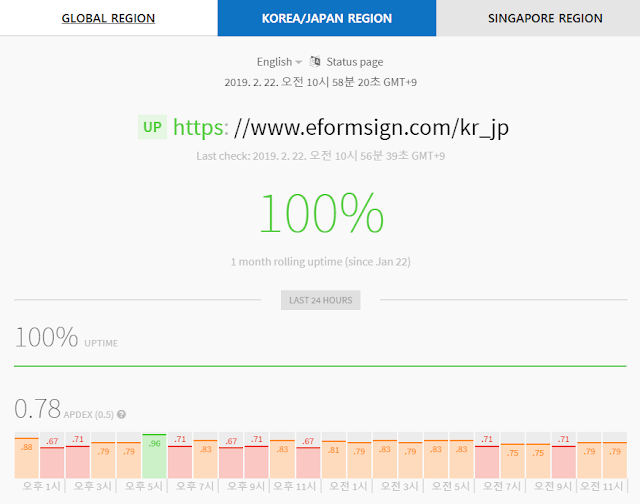Open the www.eformsign.com/kr_jp URL link
The image size is (640, 504).
tap(341, 127)
